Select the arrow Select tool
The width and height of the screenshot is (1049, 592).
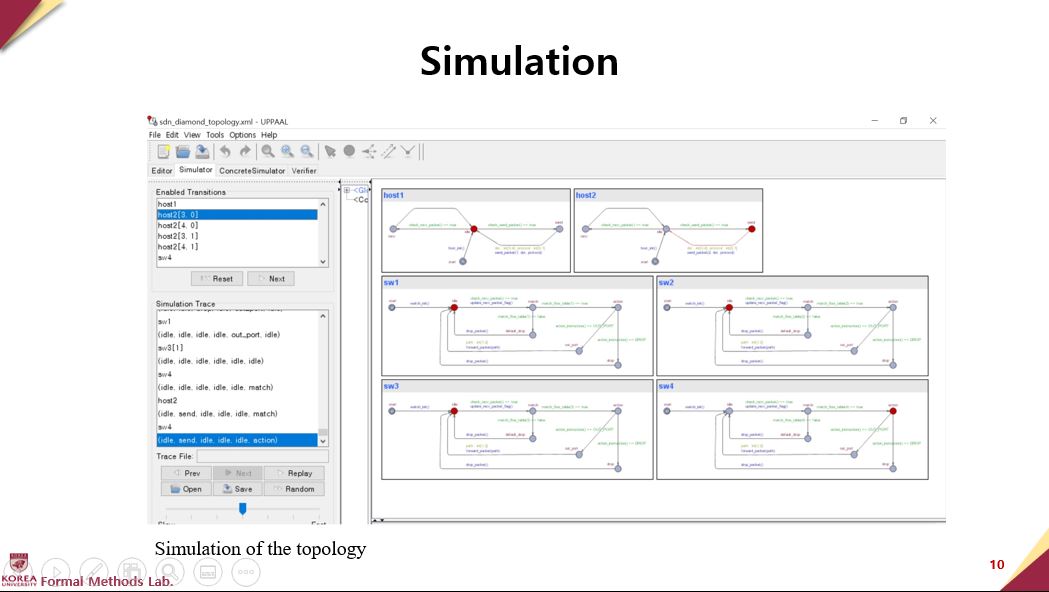tap(330, 152)
